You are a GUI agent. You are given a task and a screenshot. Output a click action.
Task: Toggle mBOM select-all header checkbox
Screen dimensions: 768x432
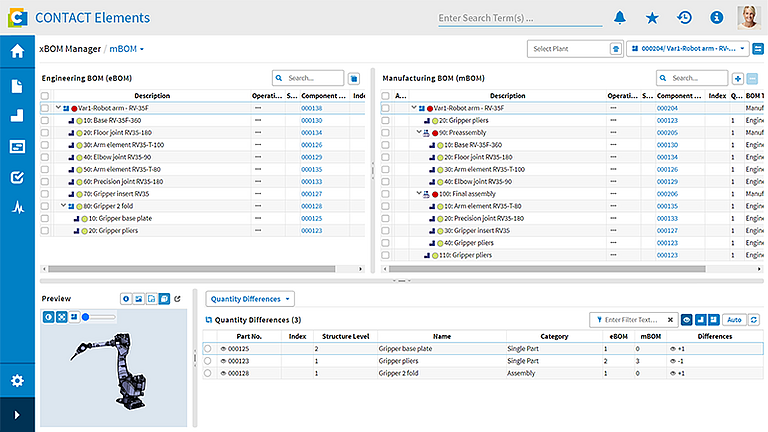(x=385, y=96)
